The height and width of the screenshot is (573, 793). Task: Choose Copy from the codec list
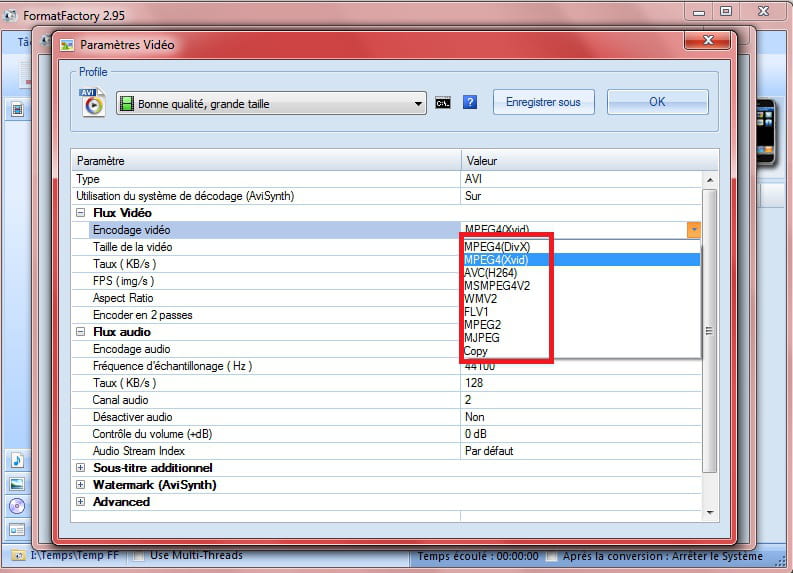(x=581, y=351)
